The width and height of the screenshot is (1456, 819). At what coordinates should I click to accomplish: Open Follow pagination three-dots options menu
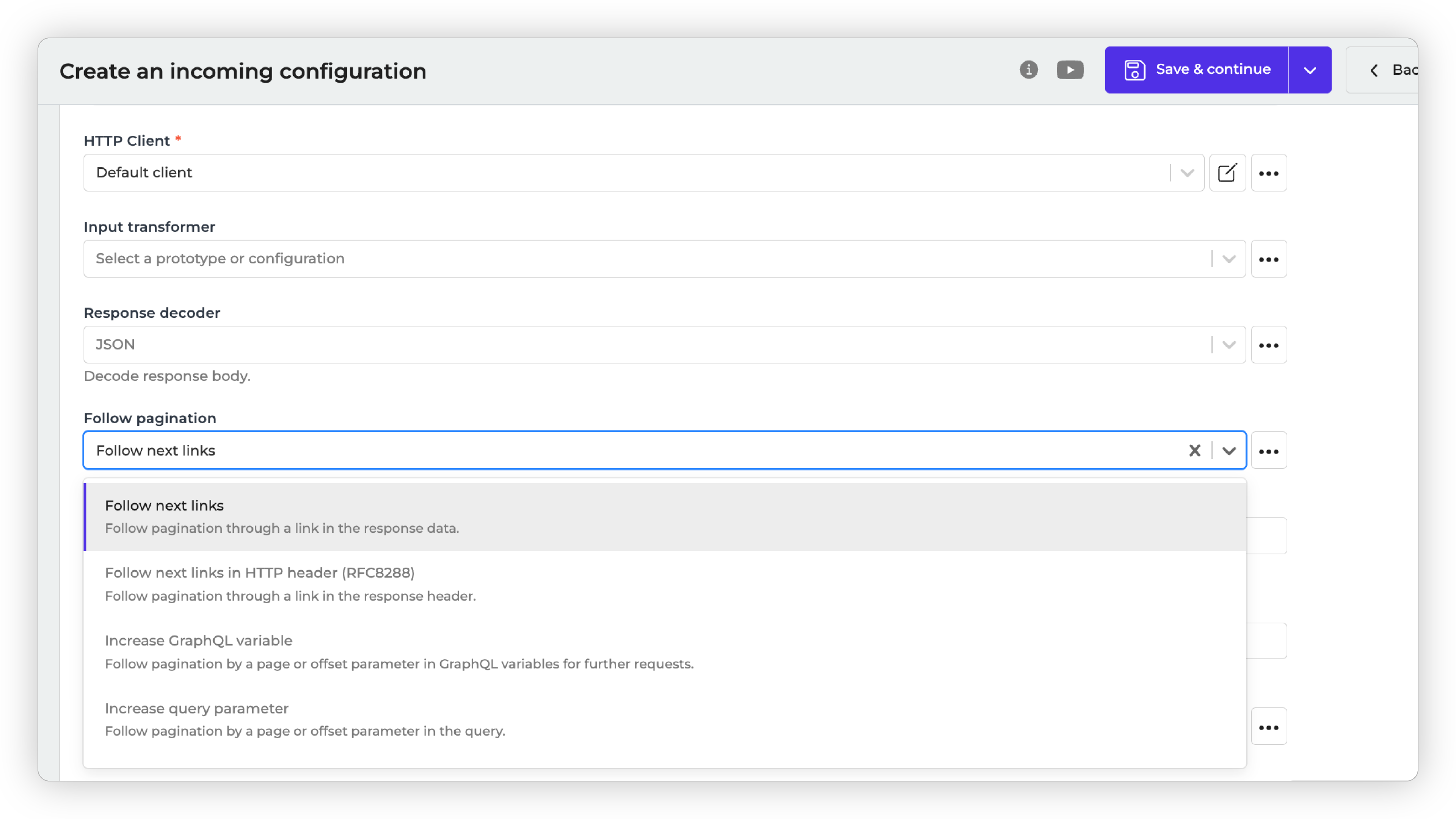[1268, 450]
